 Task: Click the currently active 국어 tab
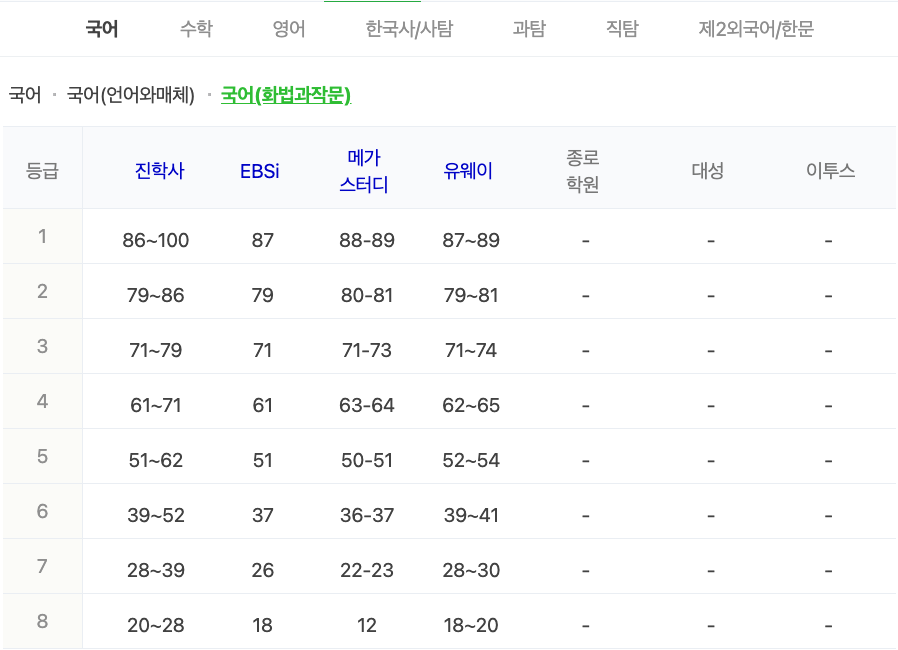tap(100, 29)
